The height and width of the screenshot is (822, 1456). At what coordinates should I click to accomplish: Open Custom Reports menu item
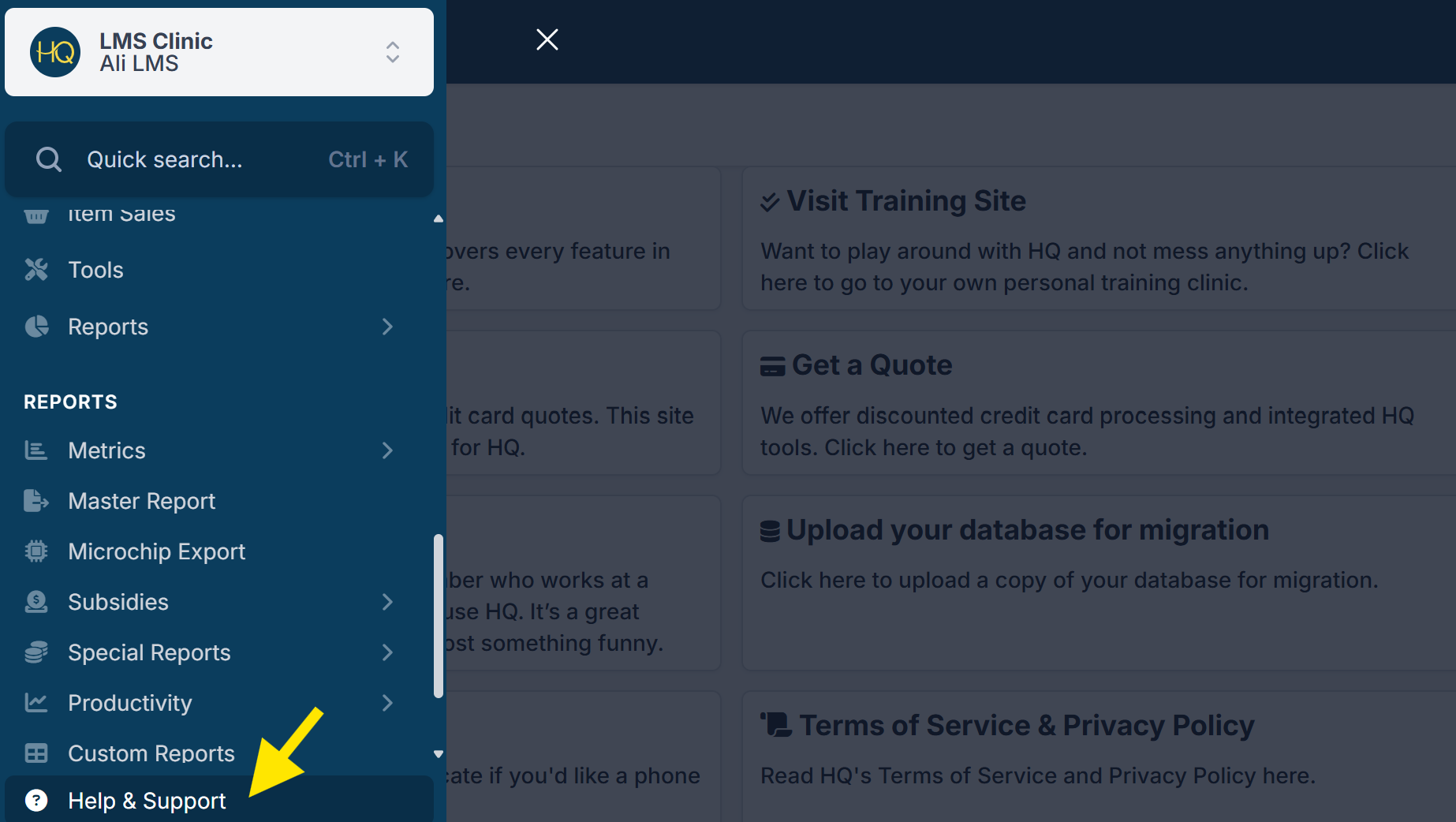point(151,753)
